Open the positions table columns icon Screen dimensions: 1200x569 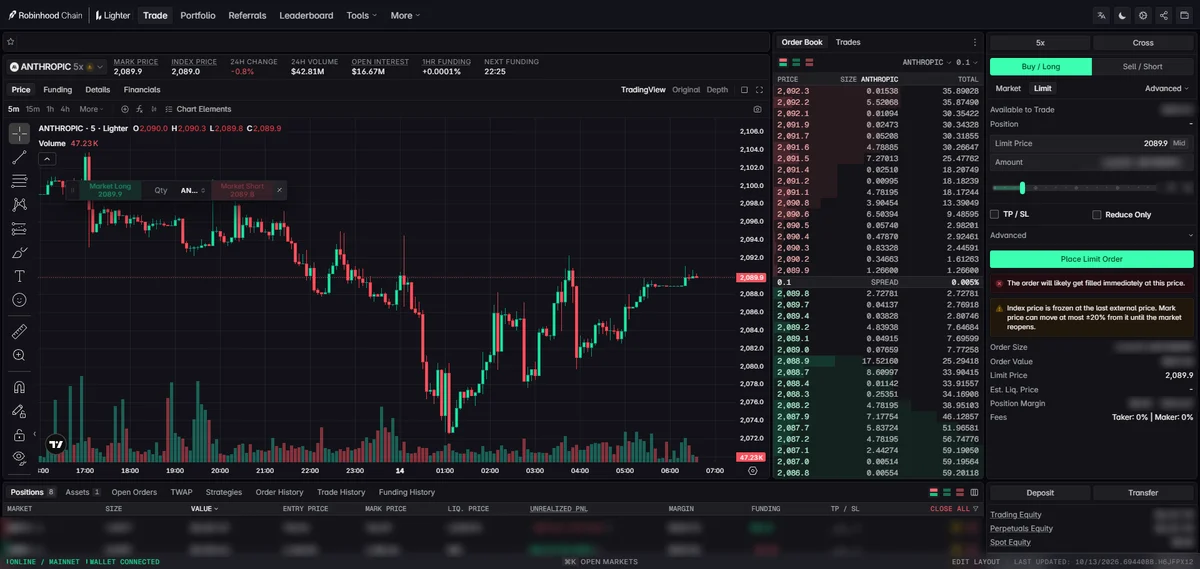pos(974,492)
